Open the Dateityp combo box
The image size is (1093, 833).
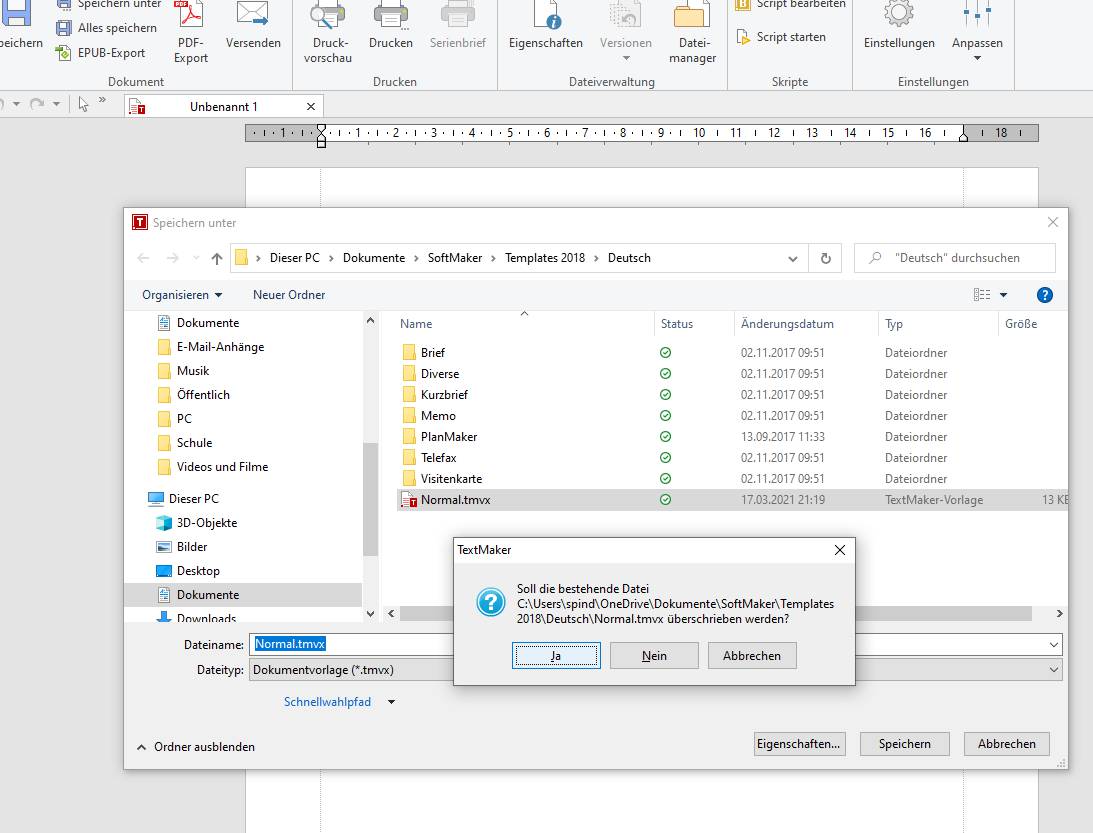pyautogui.click(x=655, y=670)
